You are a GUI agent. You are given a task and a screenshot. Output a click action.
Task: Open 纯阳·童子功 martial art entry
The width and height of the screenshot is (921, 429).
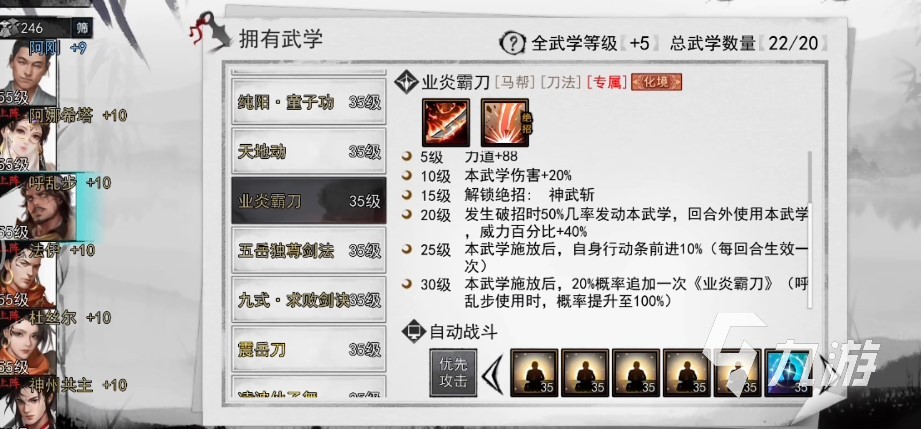308,102
